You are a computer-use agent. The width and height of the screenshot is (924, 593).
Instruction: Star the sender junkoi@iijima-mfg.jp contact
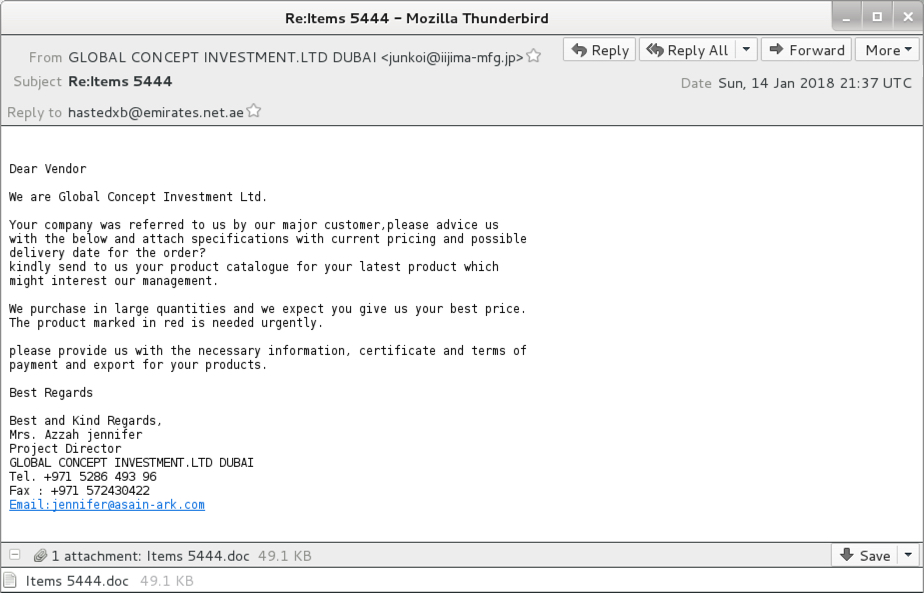[534, 56]
